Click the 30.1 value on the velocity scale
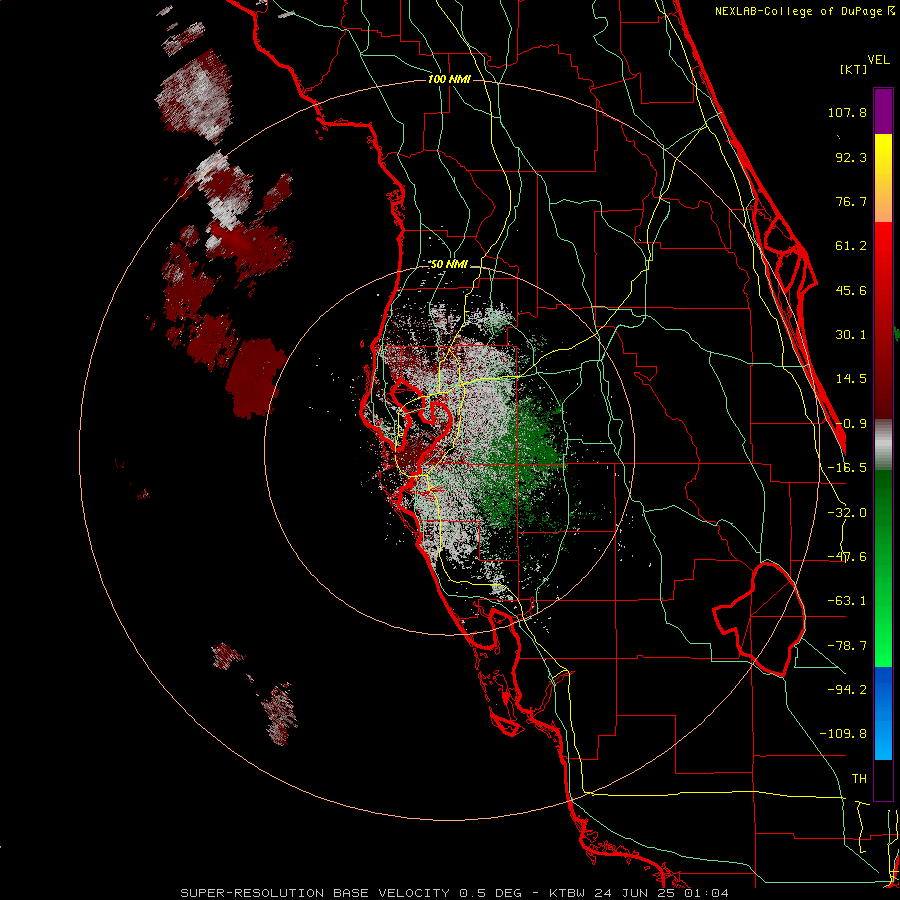The height and width of the screenshot is (900, 900). (851, 335)
